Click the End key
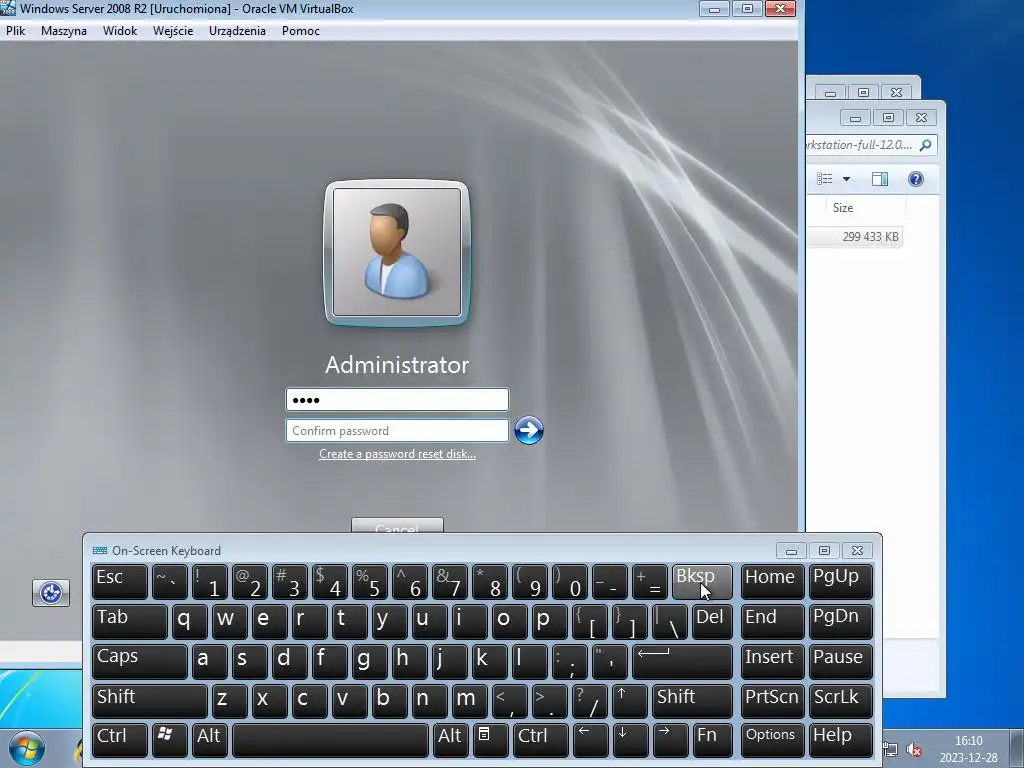This screenshot has height=768, width=1024. click(x=773, y=622)
